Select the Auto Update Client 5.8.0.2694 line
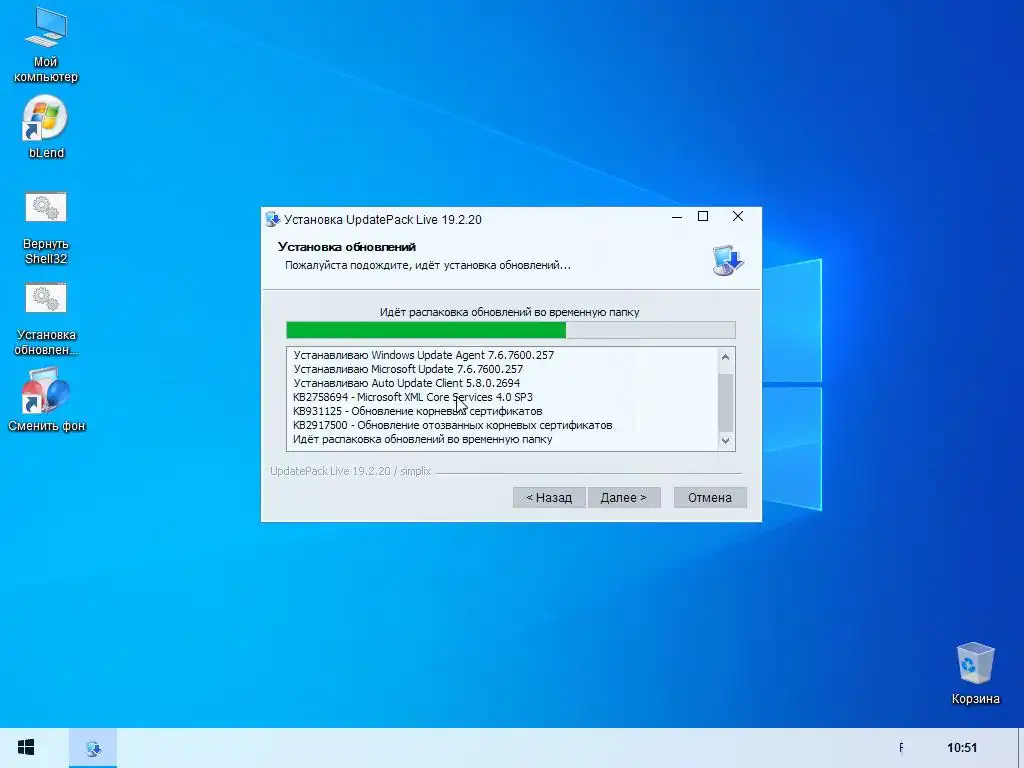Viewport: 1024px width, 768px height. tap(406, 383)
